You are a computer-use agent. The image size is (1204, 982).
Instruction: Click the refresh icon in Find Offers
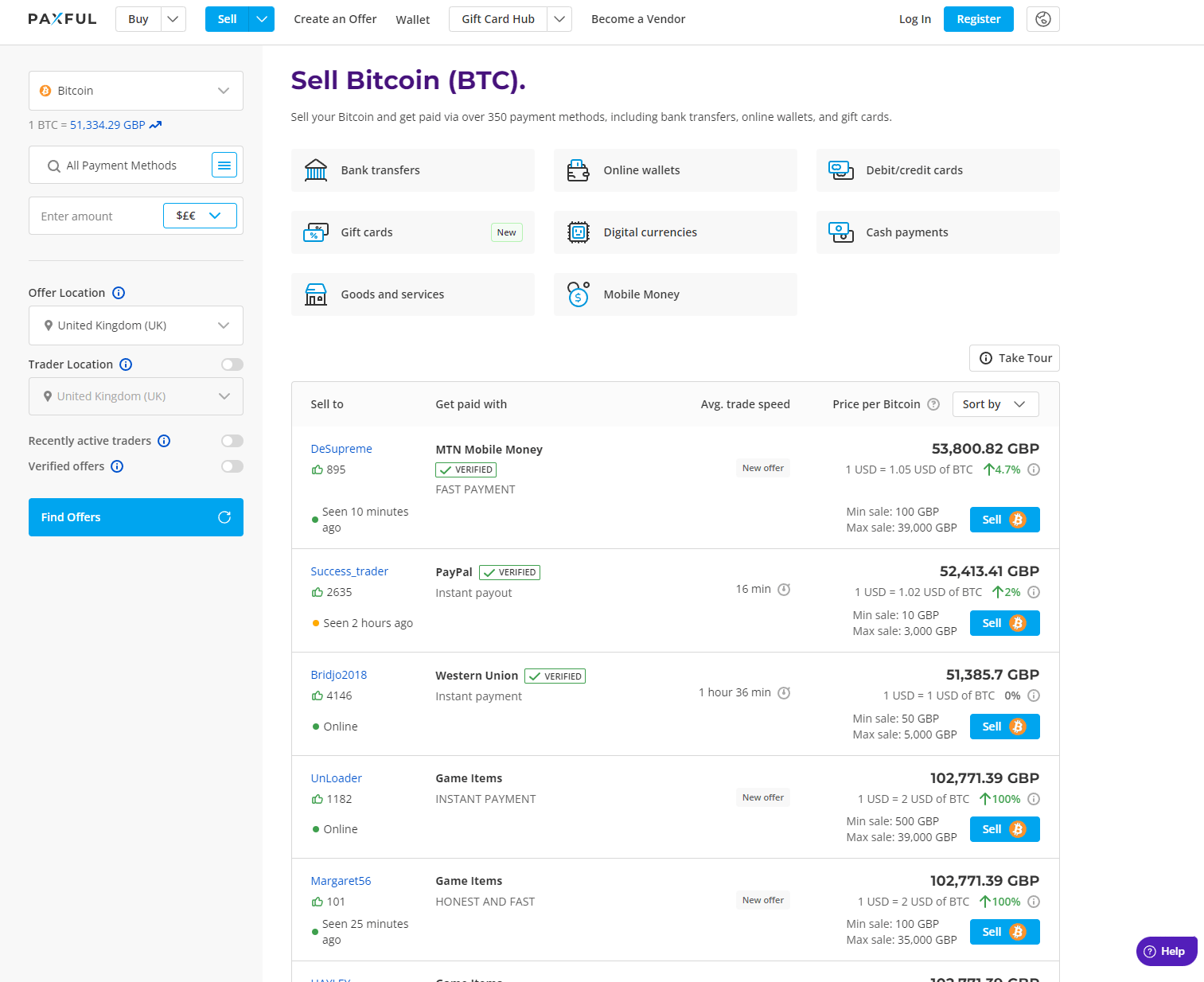pos(224,517)
